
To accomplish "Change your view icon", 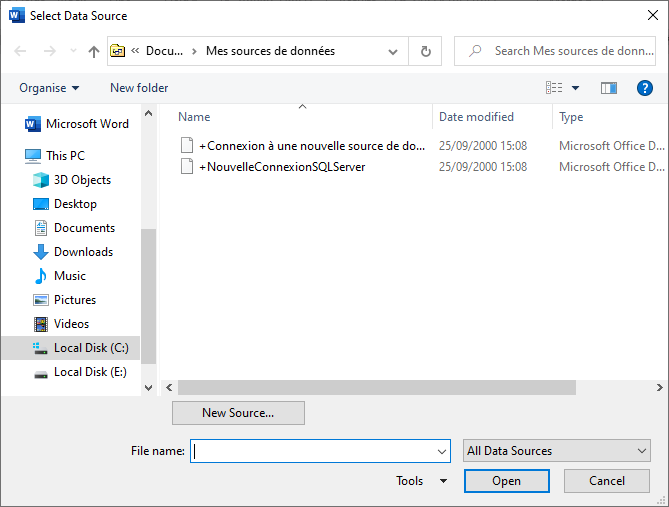I will coord(554,88).
